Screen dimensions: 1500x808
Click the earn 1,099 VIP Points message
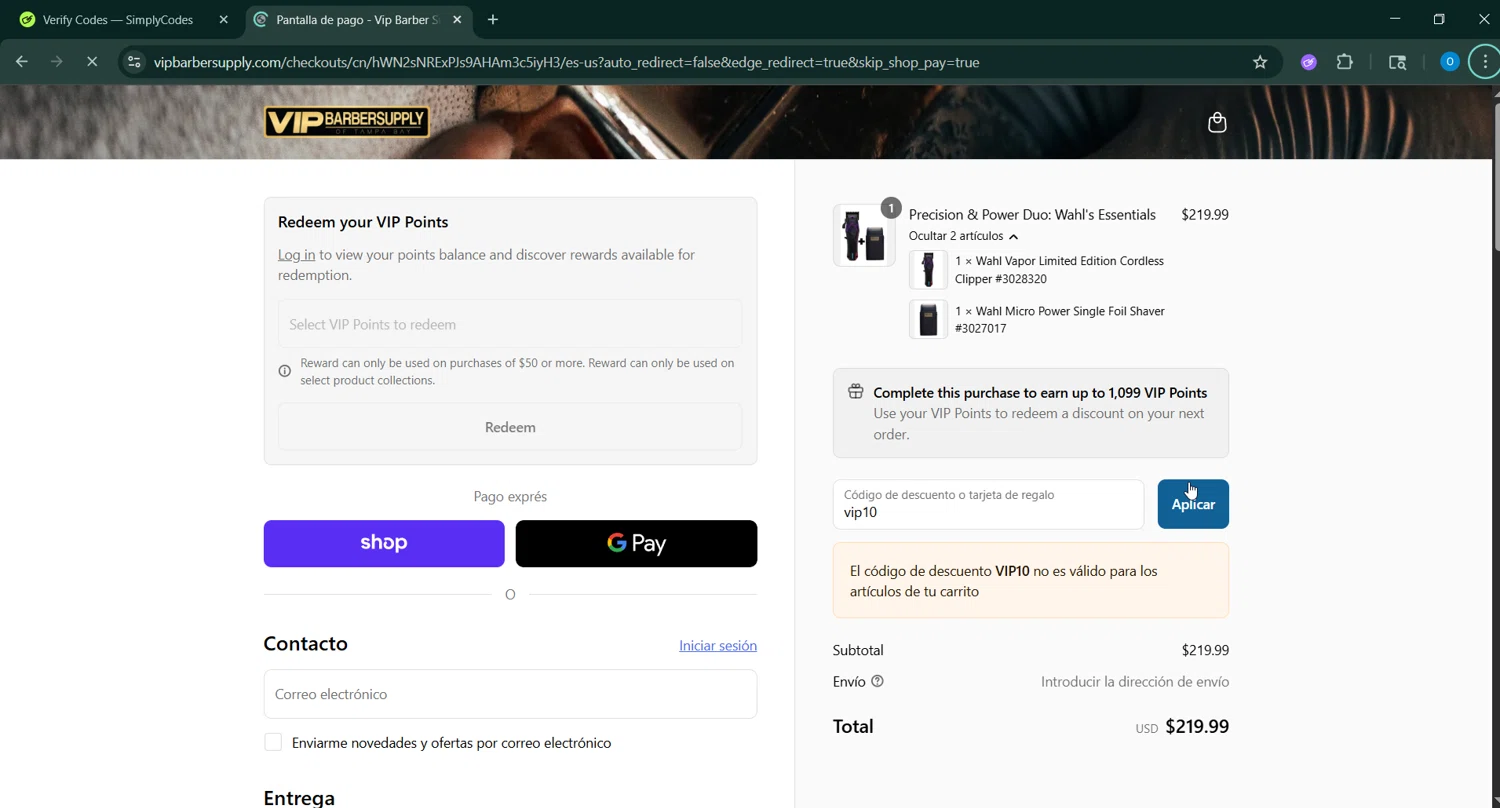click(x=1040, y=393)
